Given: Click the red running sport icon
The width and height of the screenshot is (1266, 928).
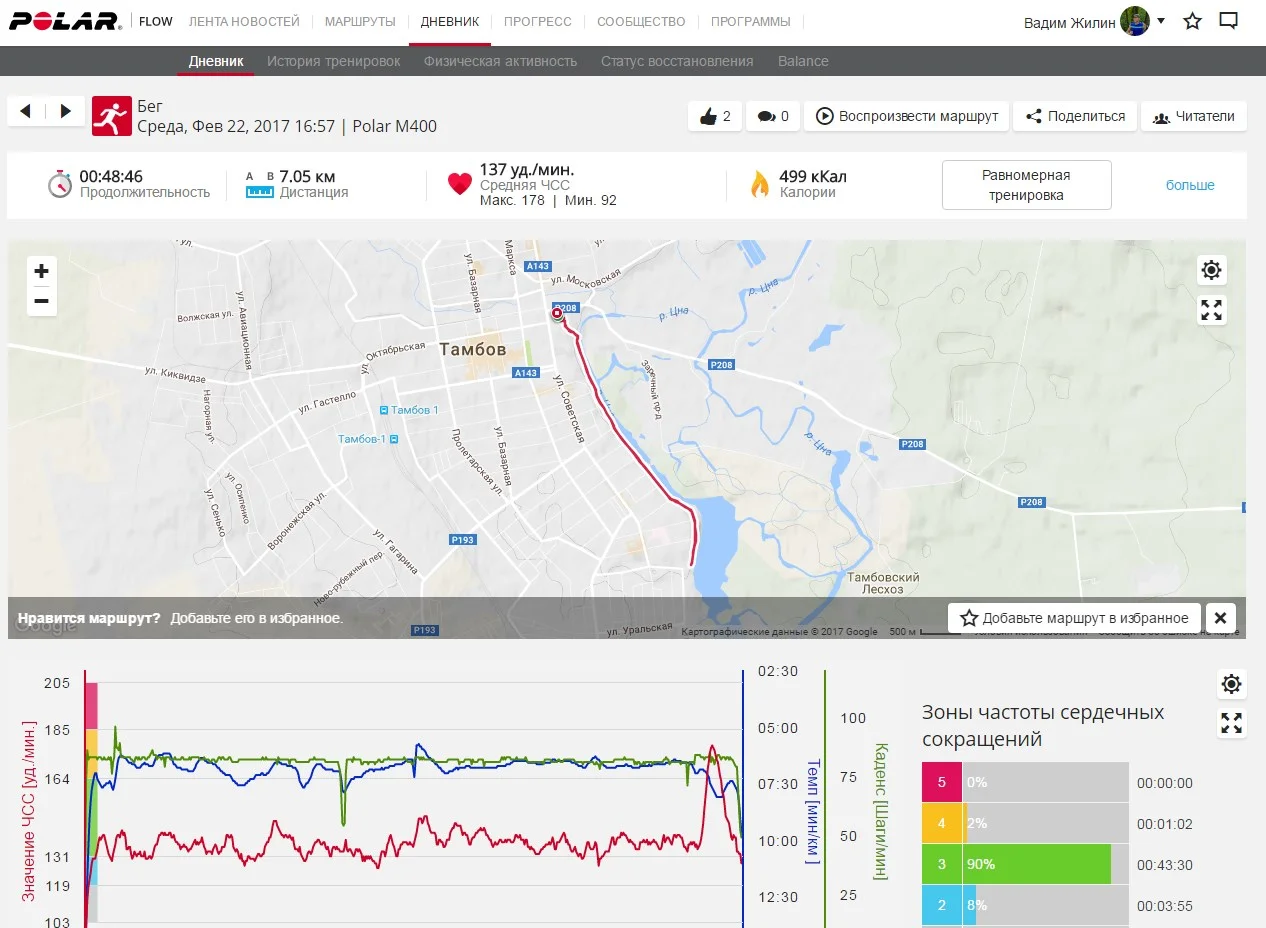Looking at the screenshot, I should (x=111, y=116).
